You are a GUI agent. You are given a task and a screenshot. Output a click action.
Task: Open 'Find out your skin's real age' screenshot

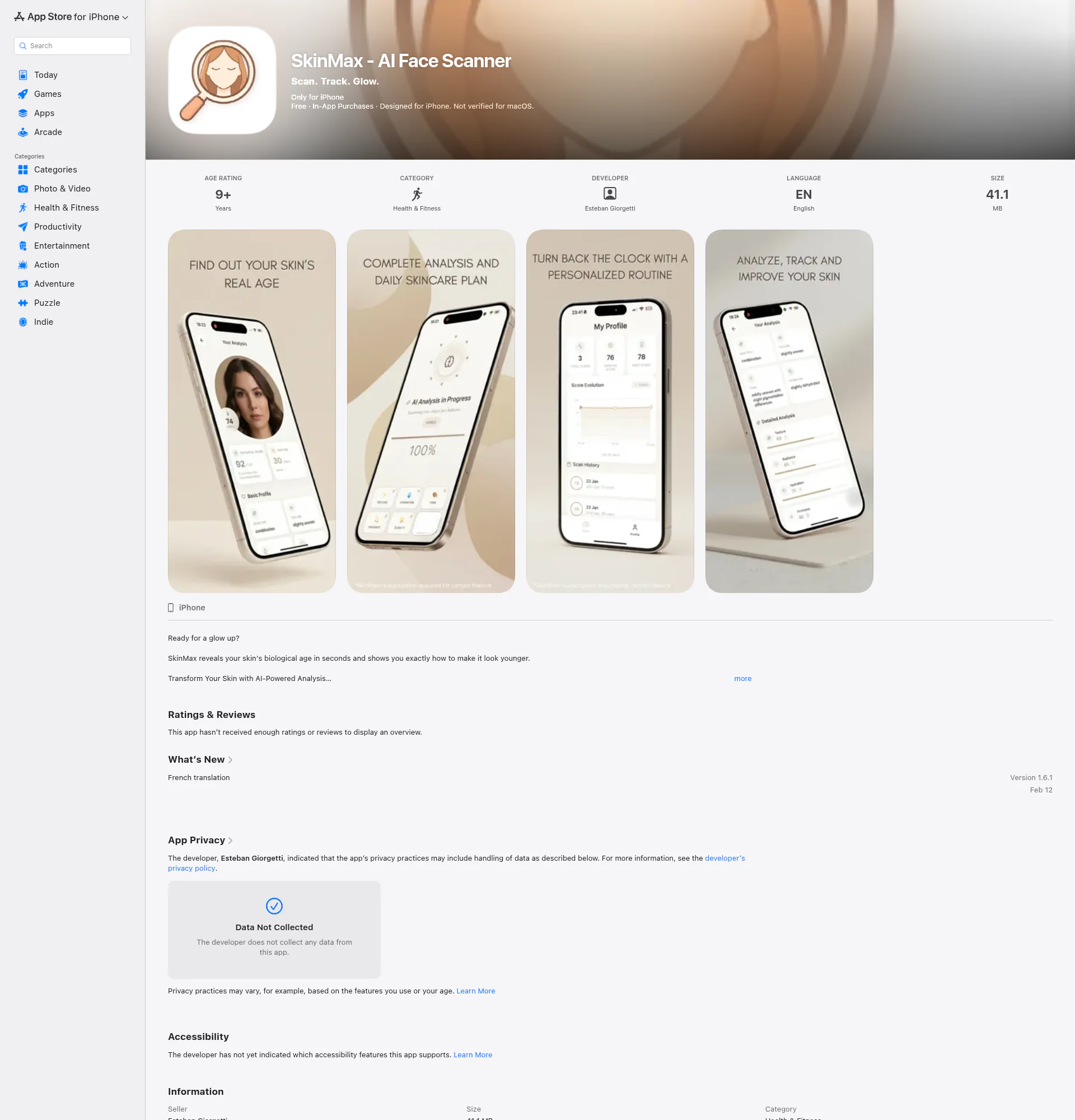[251, 411]
